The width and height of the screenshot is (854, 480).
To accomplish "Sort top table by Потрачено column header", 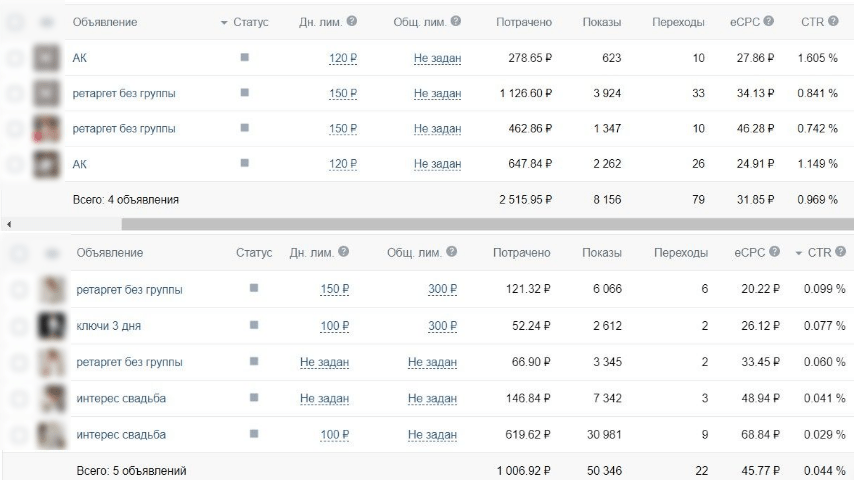I will point(524,22).
